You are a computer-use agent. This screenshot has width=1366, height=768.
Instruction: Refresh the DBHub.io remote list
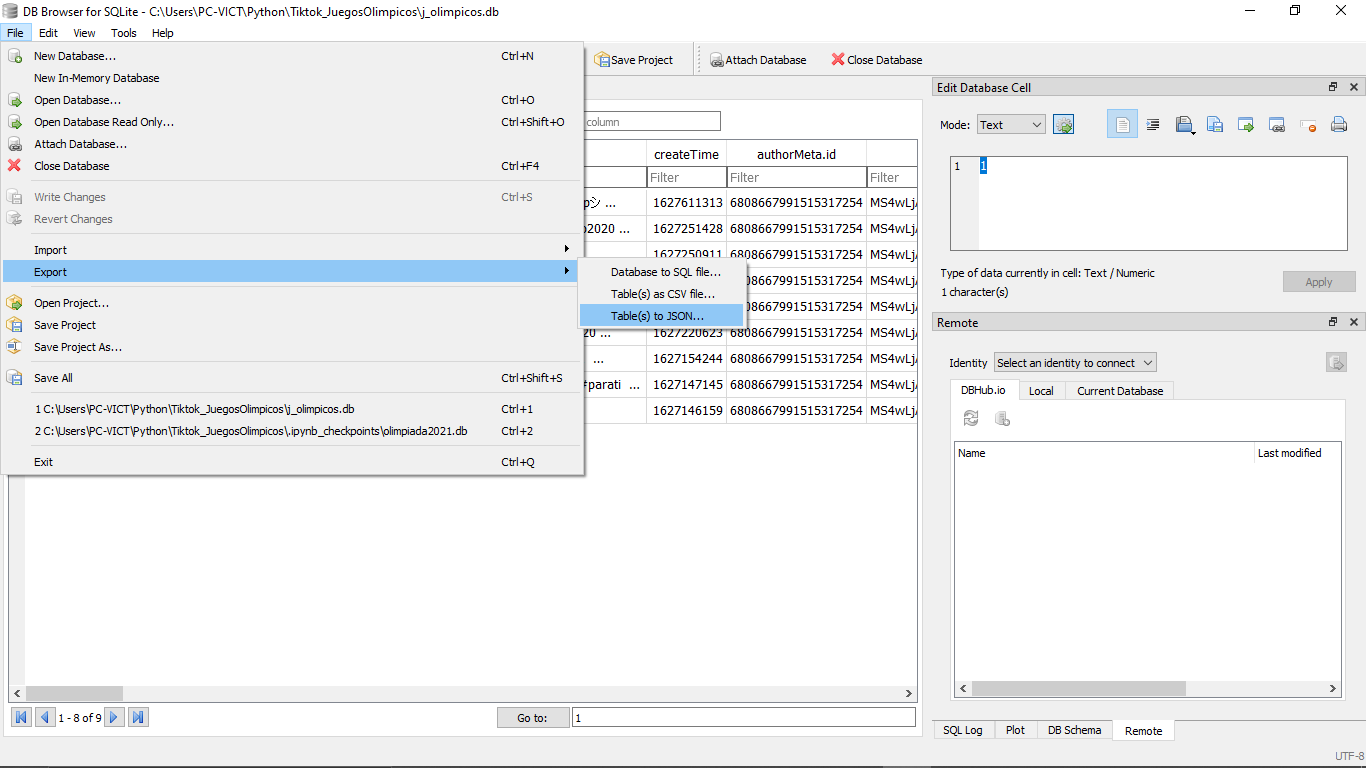tap(970, 418)
